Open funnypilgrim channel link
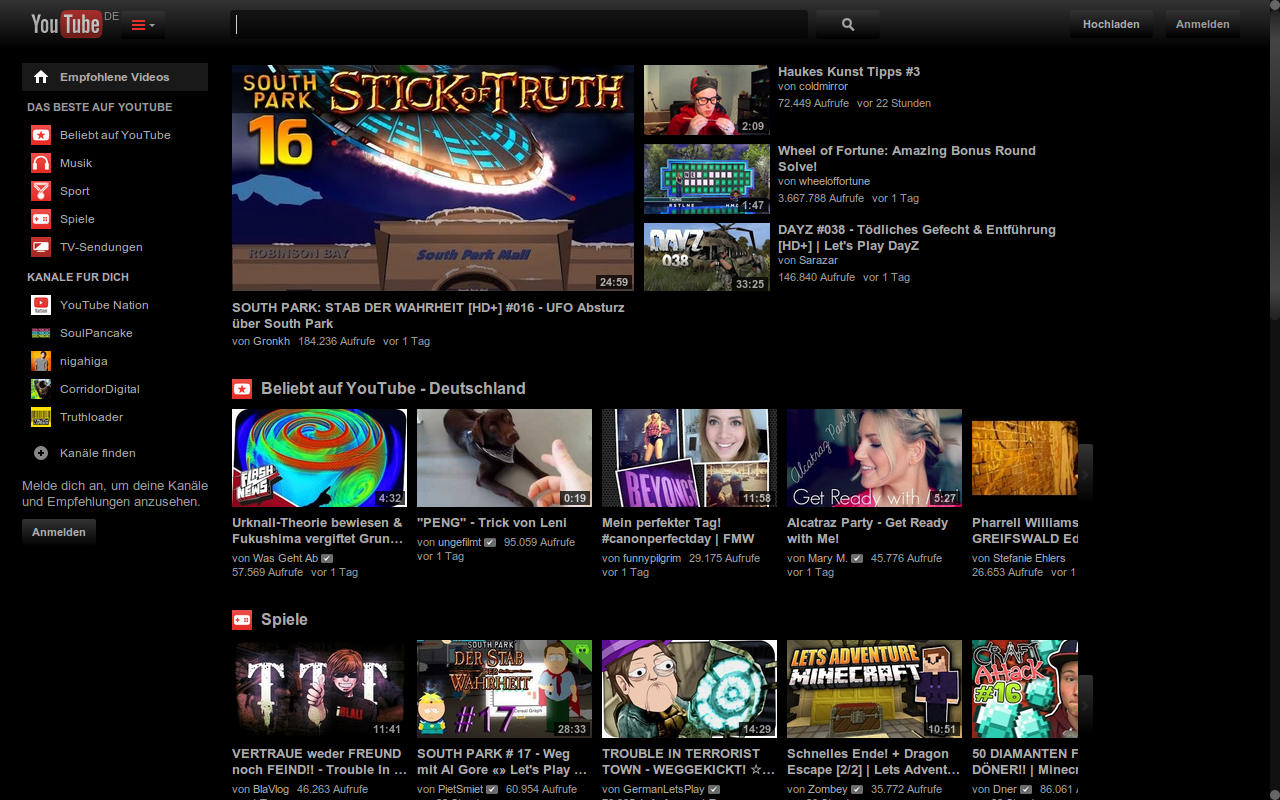This screenshot has width=1280, height=800. [x=652, y=558]
